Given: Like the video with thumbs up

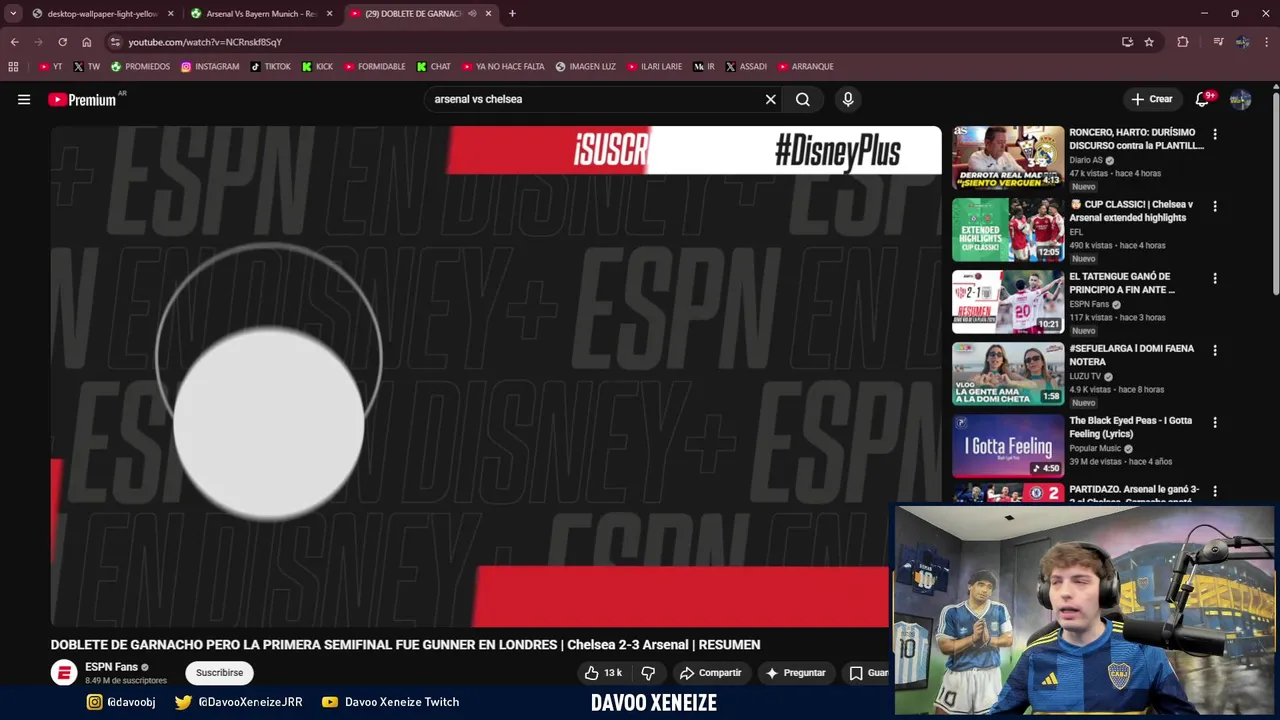Looking at the screenshot, I should coord(603,673).
